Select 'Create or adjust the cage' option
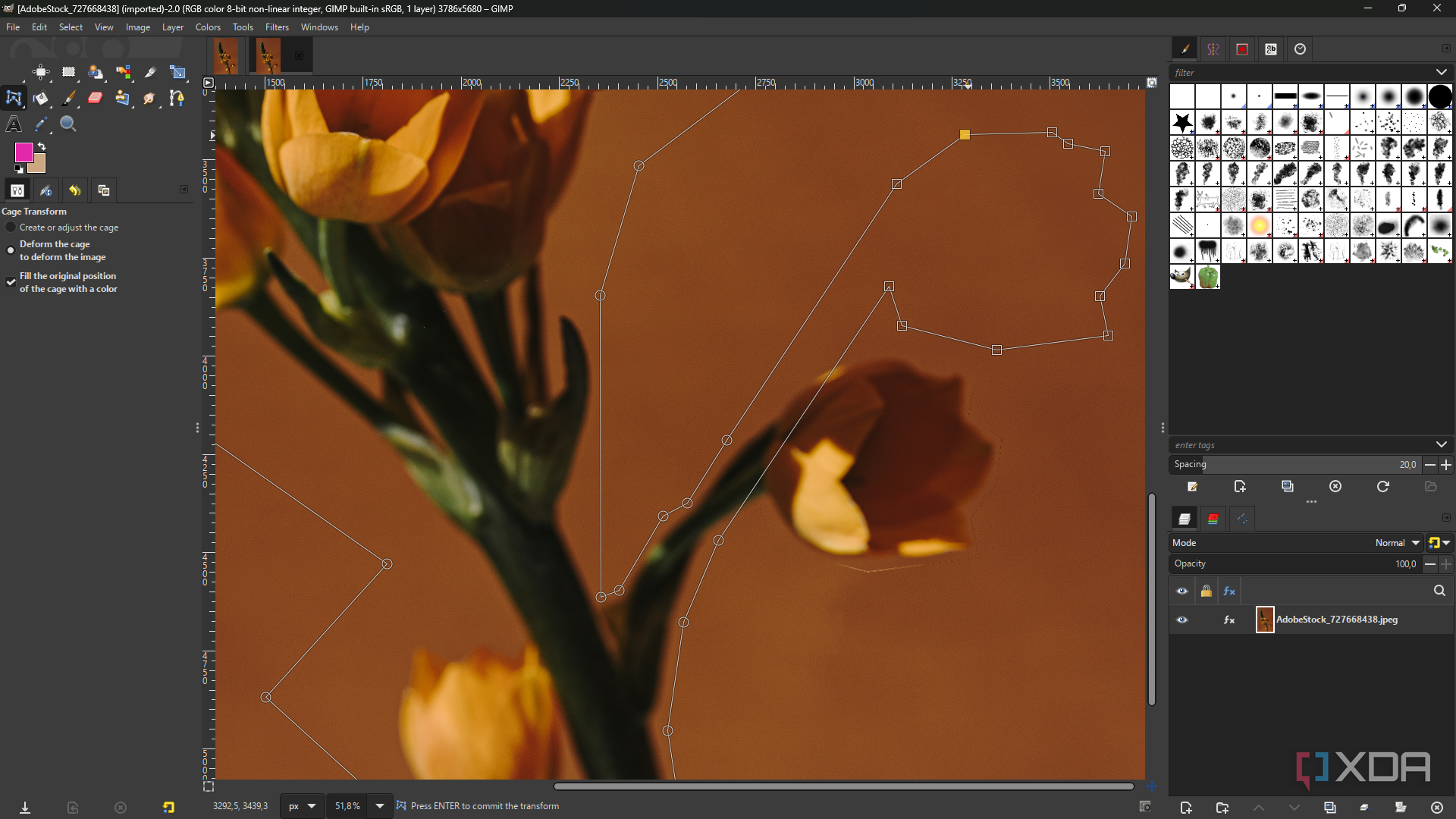Viewport: 1456px width, 819px height. 61,227
